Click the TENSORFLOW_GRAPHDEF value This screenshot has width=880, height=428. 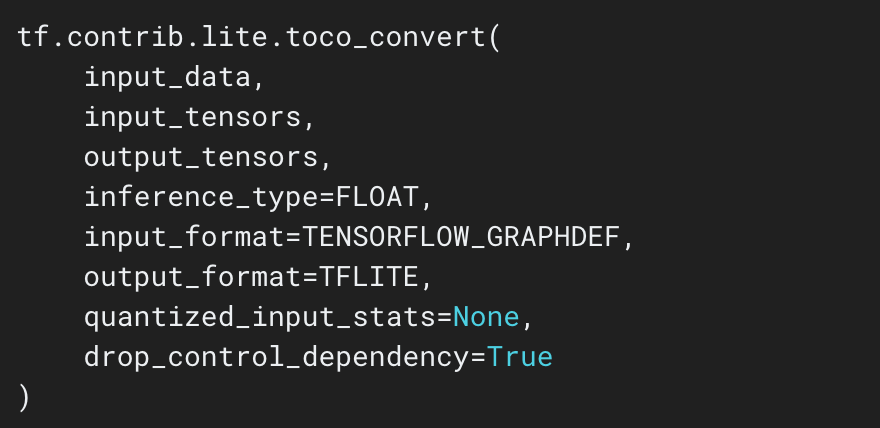(461, 238)
